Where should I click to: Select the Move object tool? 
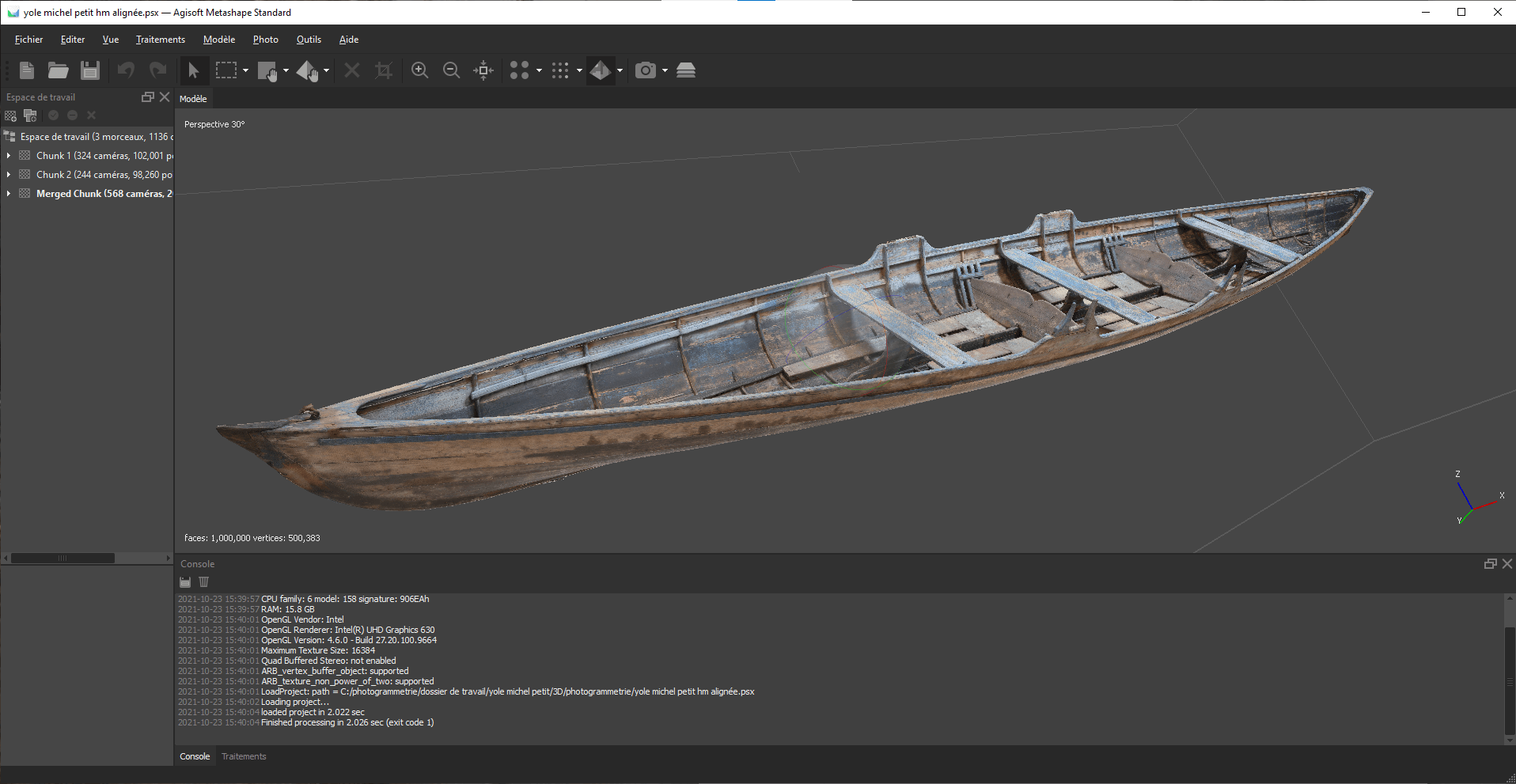click(x=307, y=70)
